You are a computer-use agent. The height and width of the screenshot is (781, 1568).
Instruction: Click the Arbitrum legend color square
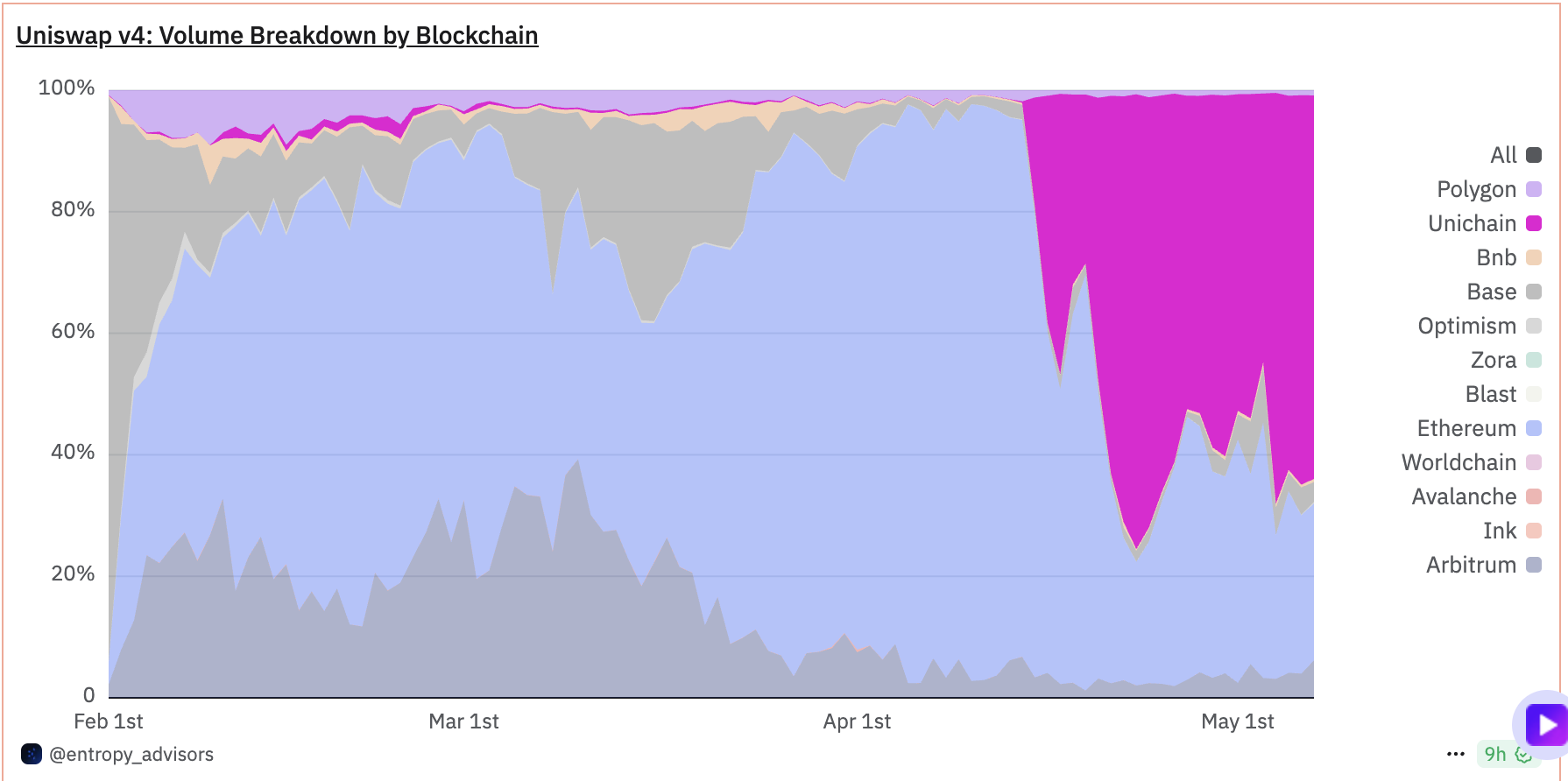coord(1534,565)
